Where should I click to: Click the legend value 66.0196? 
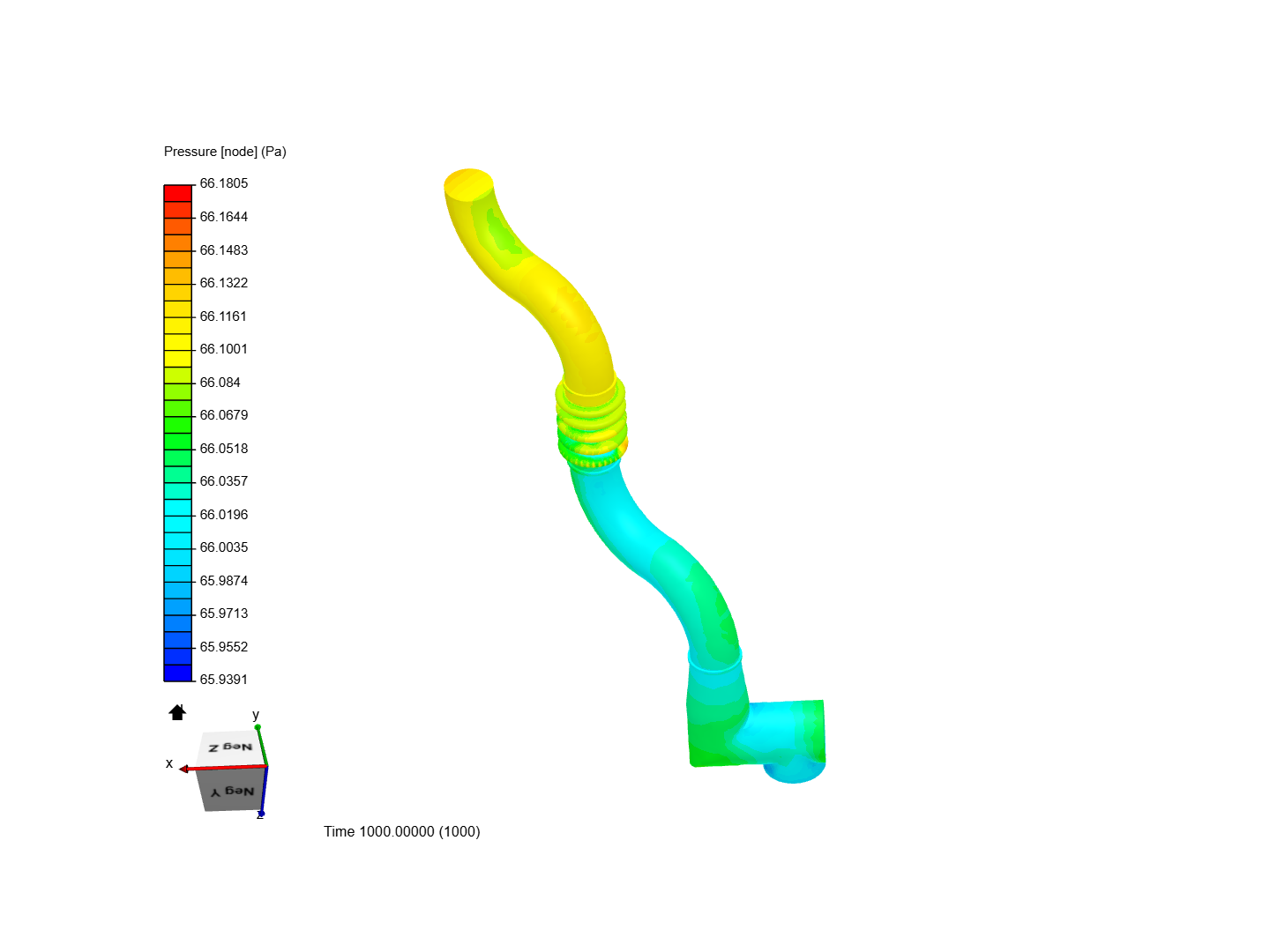224,515
